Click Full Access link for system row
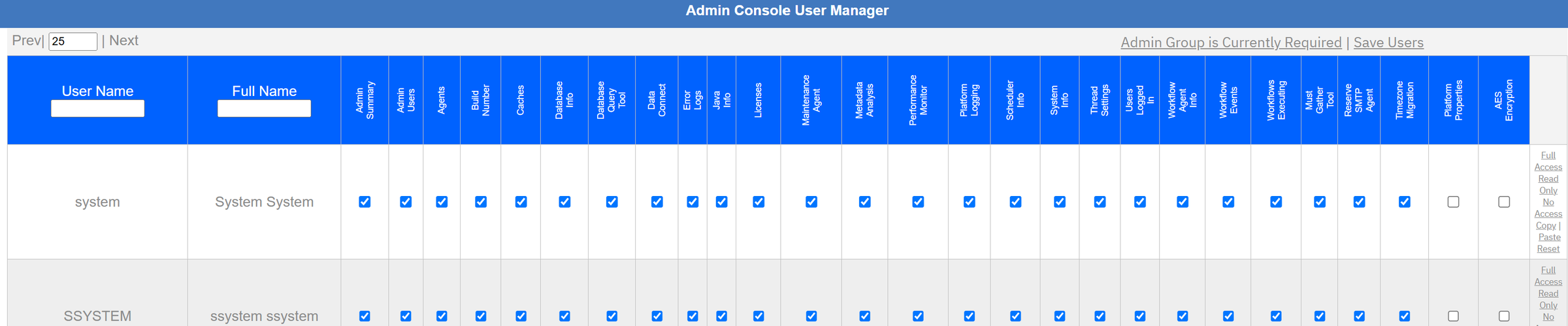Image resolution: width=1568 pixels, height=326 pixels. tap(1548, 161)
